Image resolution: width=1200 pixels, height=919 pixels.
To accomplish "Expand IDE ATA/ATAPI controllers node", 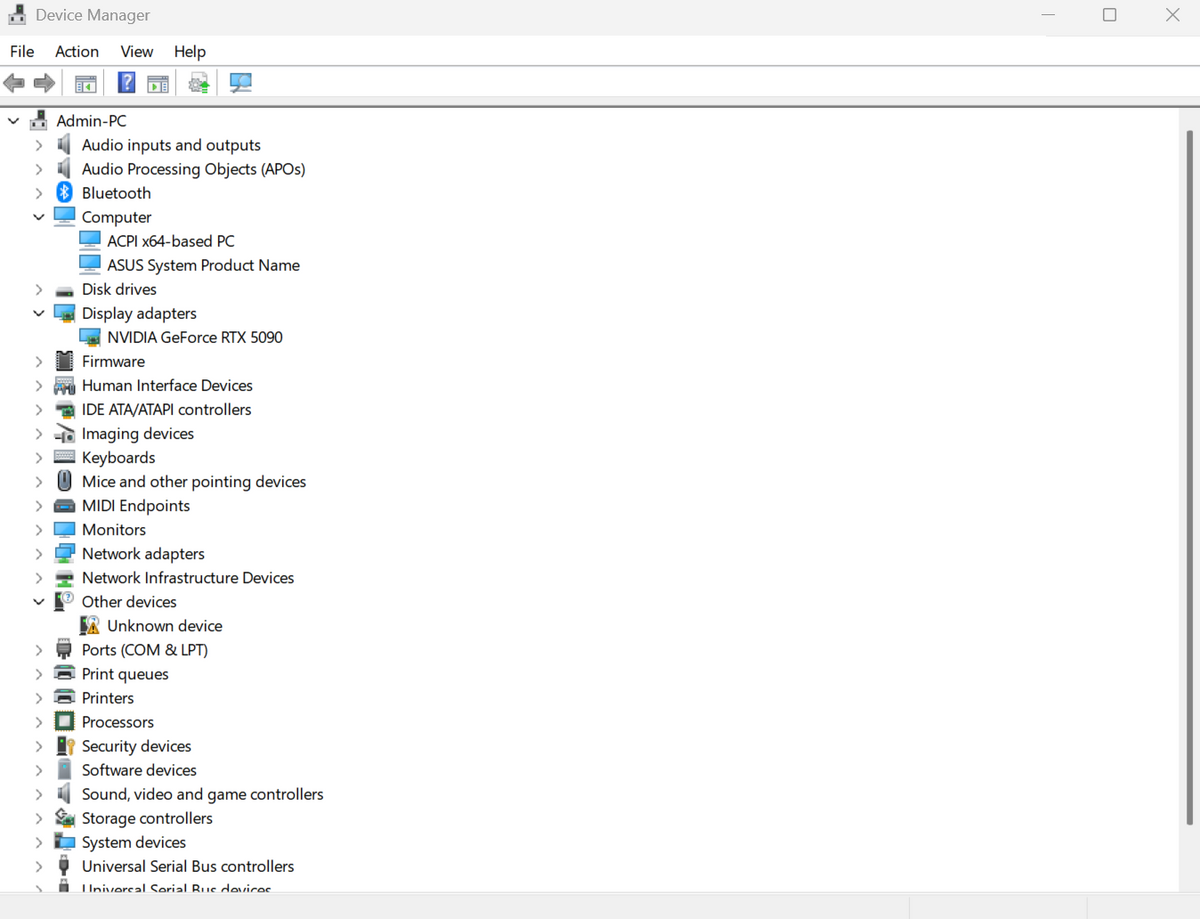I will pyautogui.click(x=39, y=409).
